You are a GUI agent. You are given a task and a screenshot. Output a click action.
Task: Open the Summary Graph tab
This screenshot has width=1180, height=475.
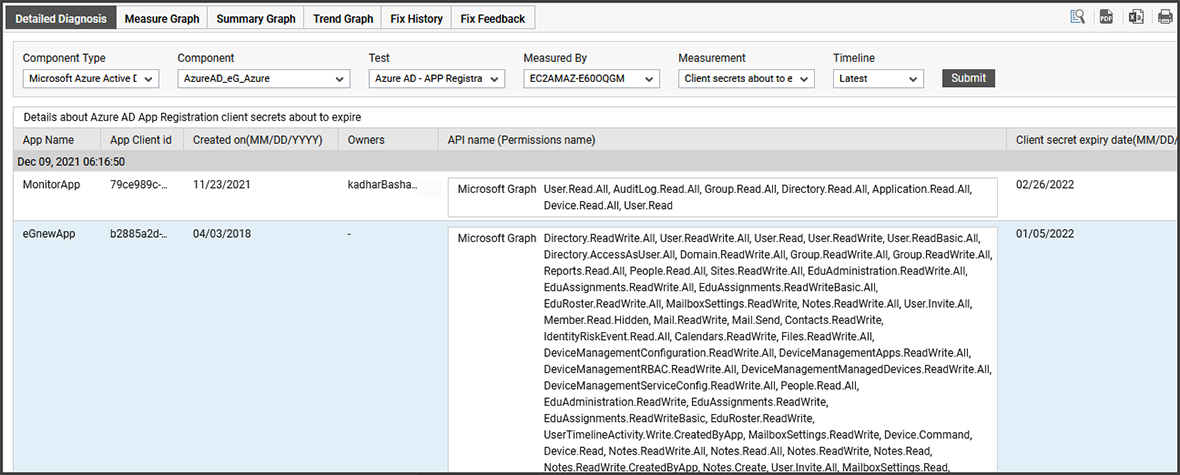256,19
